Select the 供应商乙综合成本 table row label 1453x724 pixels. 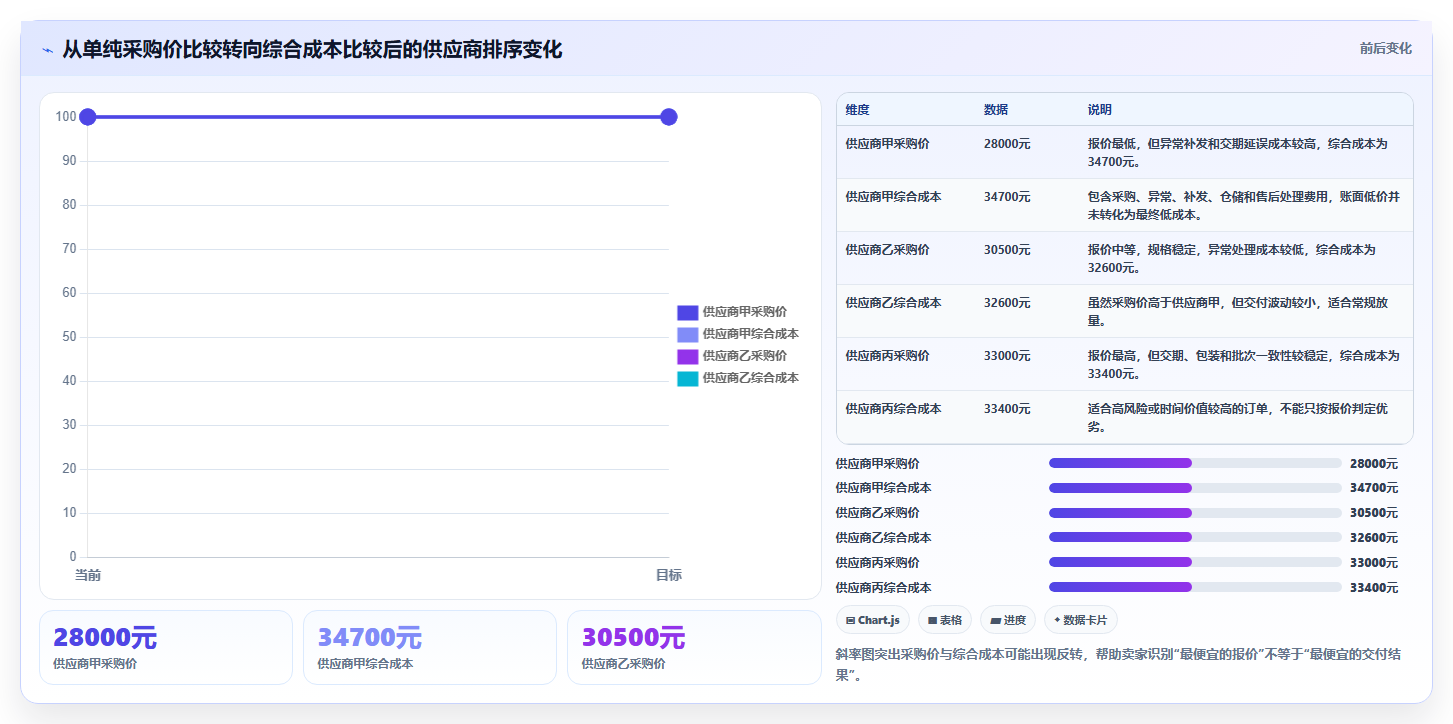pos(893,303)
